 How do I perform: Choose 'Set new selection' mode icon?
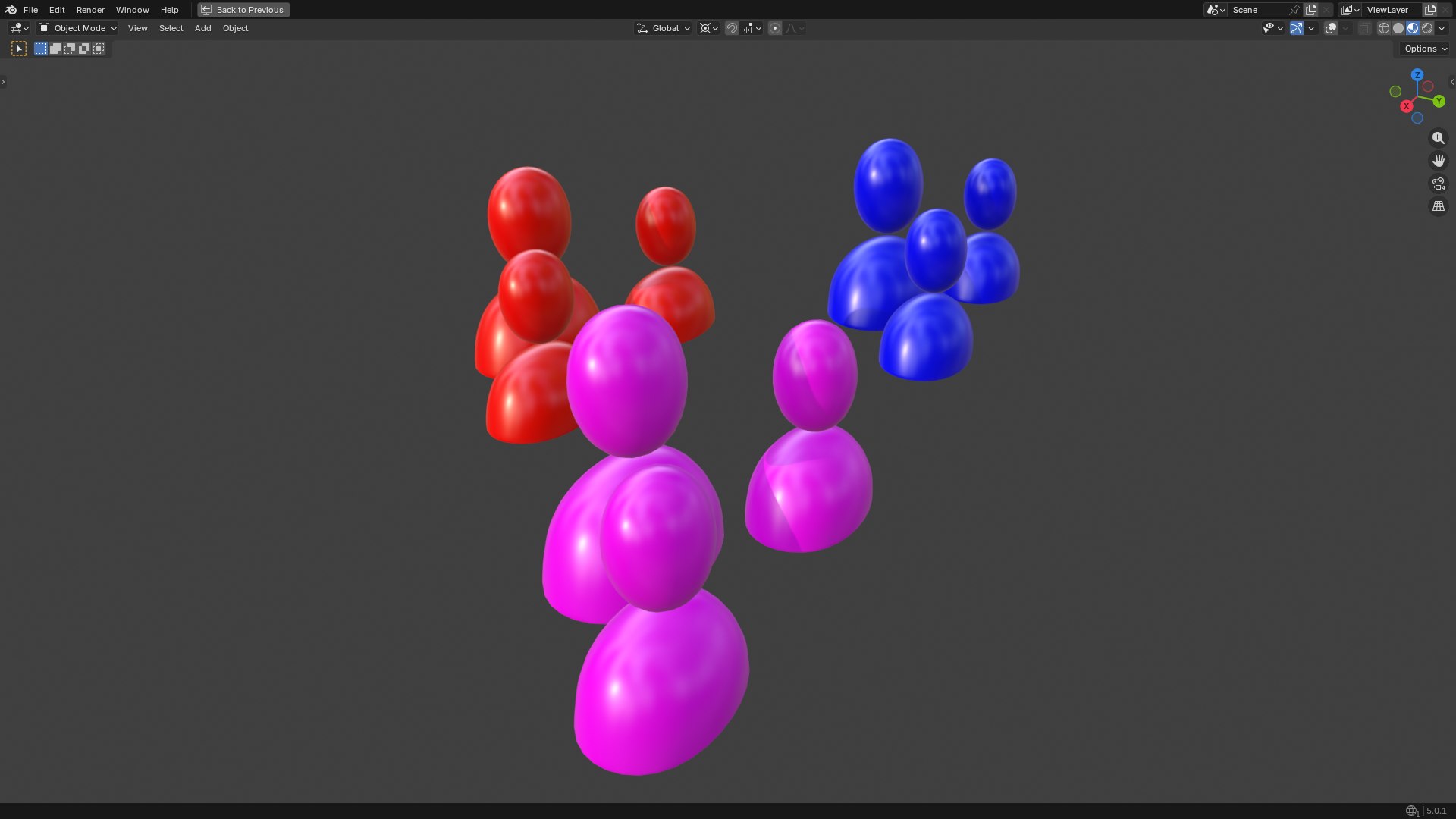(41, 49)
